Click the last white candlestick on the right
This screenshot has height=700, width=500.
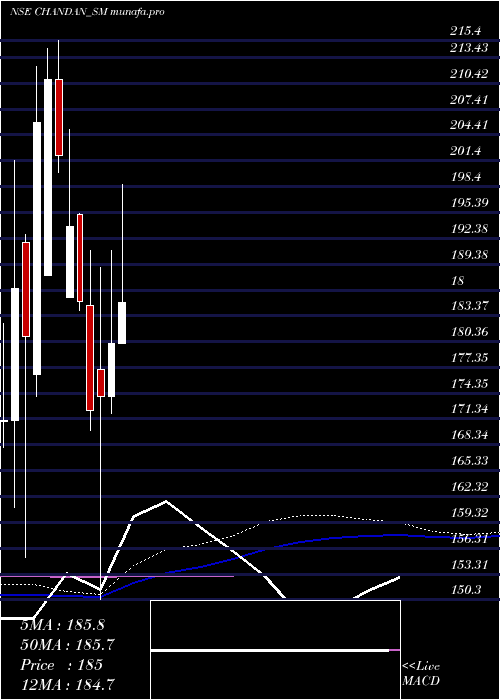coord(122,323)
